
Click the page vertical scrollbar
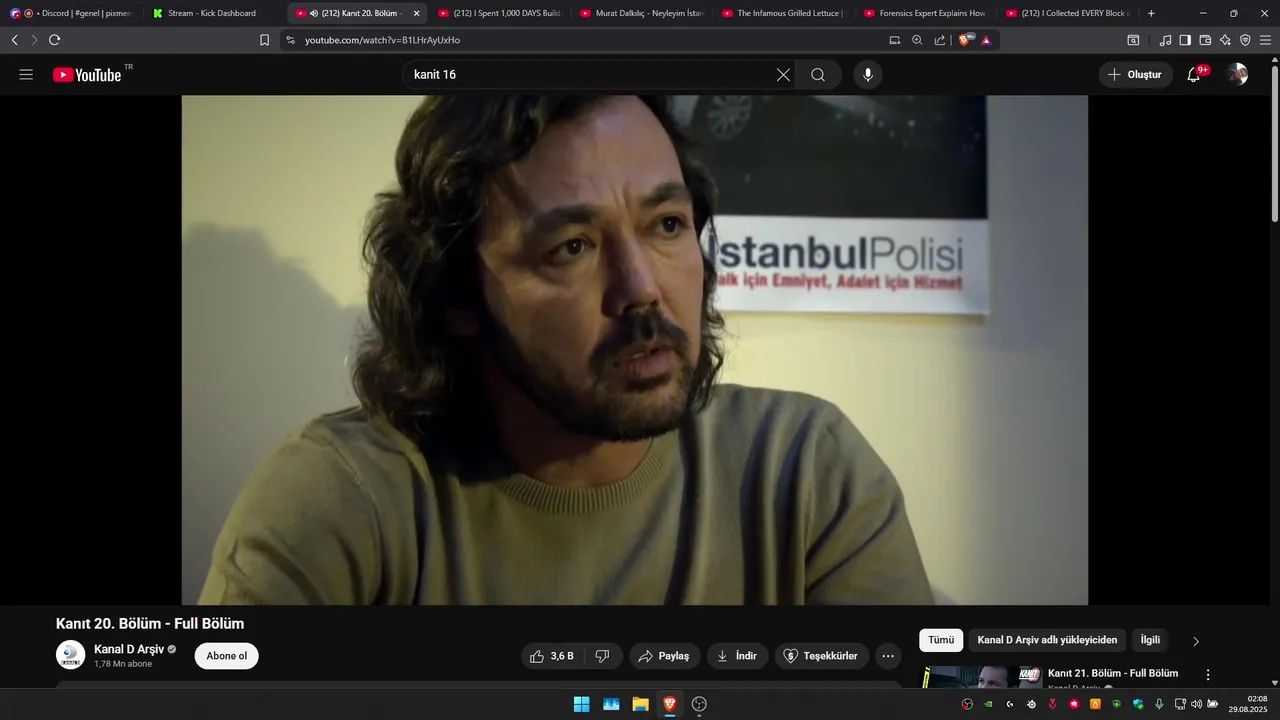pyautogui.click(x=1274, y=144)
